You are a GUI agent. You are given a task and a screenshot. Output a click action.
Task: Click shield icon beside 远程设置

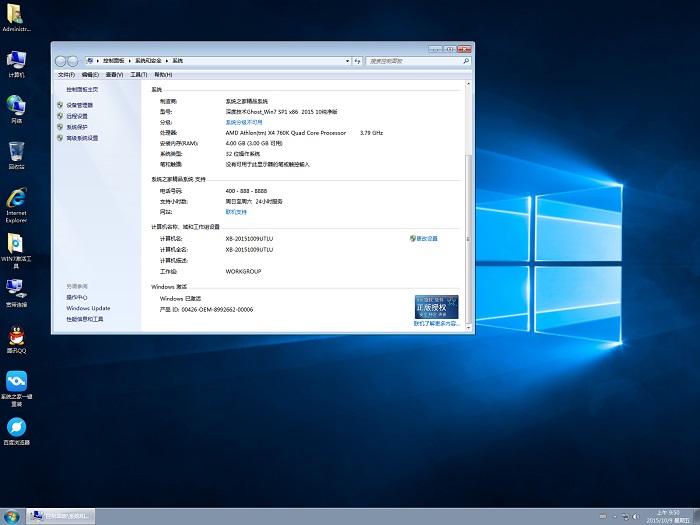(60, 116)
